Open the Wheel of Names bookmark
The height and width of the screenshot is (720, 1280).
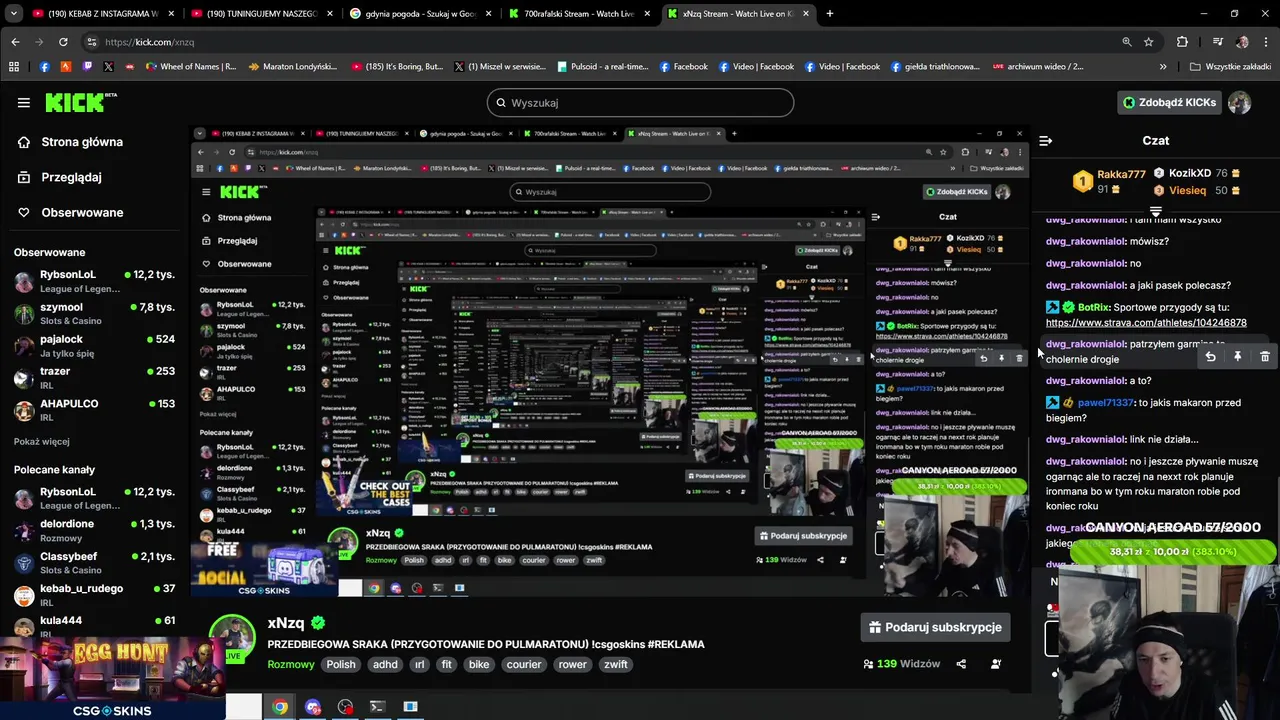coord(190,67)
